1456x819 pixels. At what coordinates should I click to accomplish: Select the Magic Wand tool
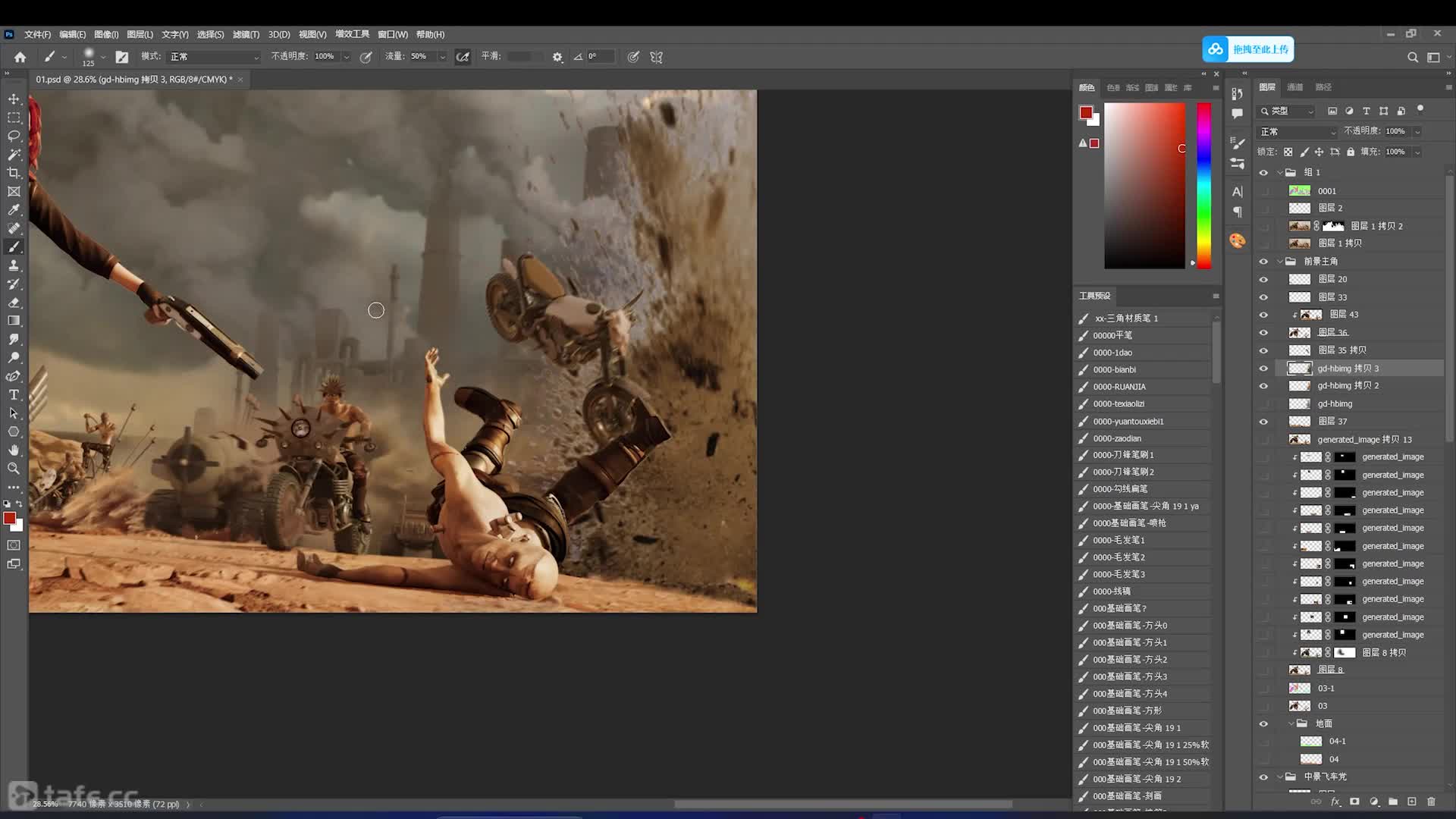[14, 154]
